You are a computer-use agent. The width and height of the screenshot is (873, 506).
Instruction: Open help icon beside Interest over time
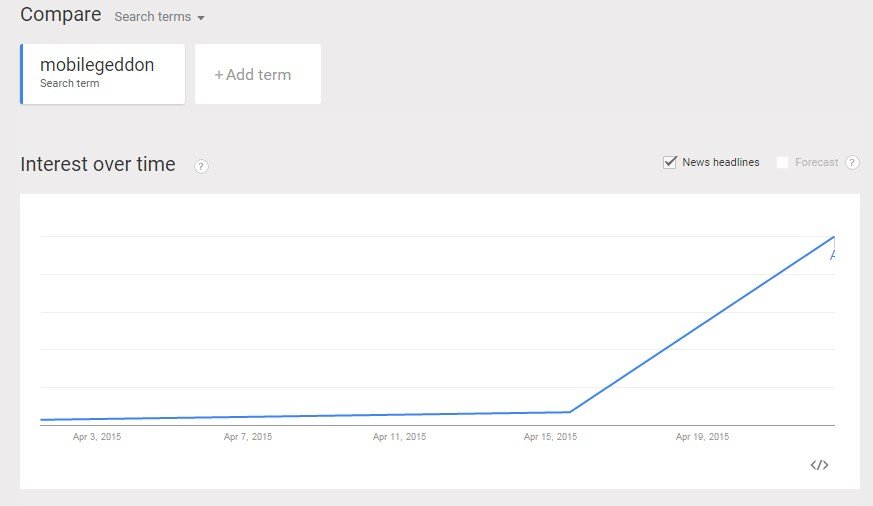201,166
